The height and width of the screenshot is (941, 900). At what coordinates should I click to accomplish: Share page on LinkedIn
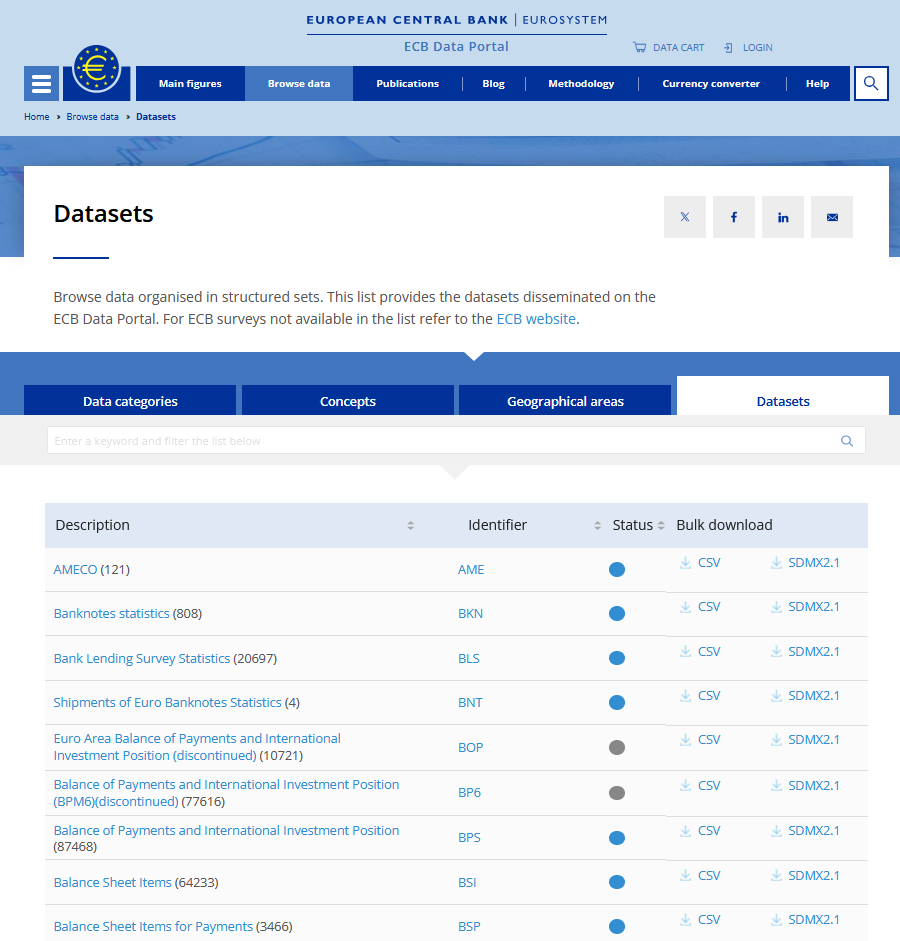coord(783,217)
